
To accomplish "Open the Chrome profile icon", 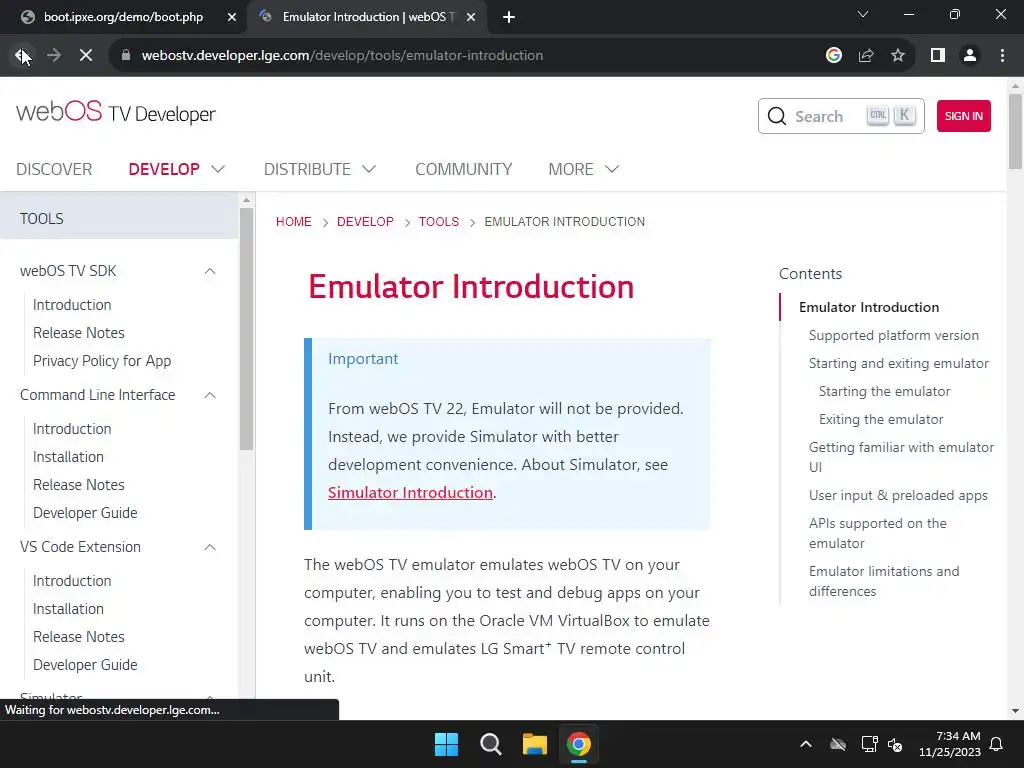I will [x=970, y=56].
